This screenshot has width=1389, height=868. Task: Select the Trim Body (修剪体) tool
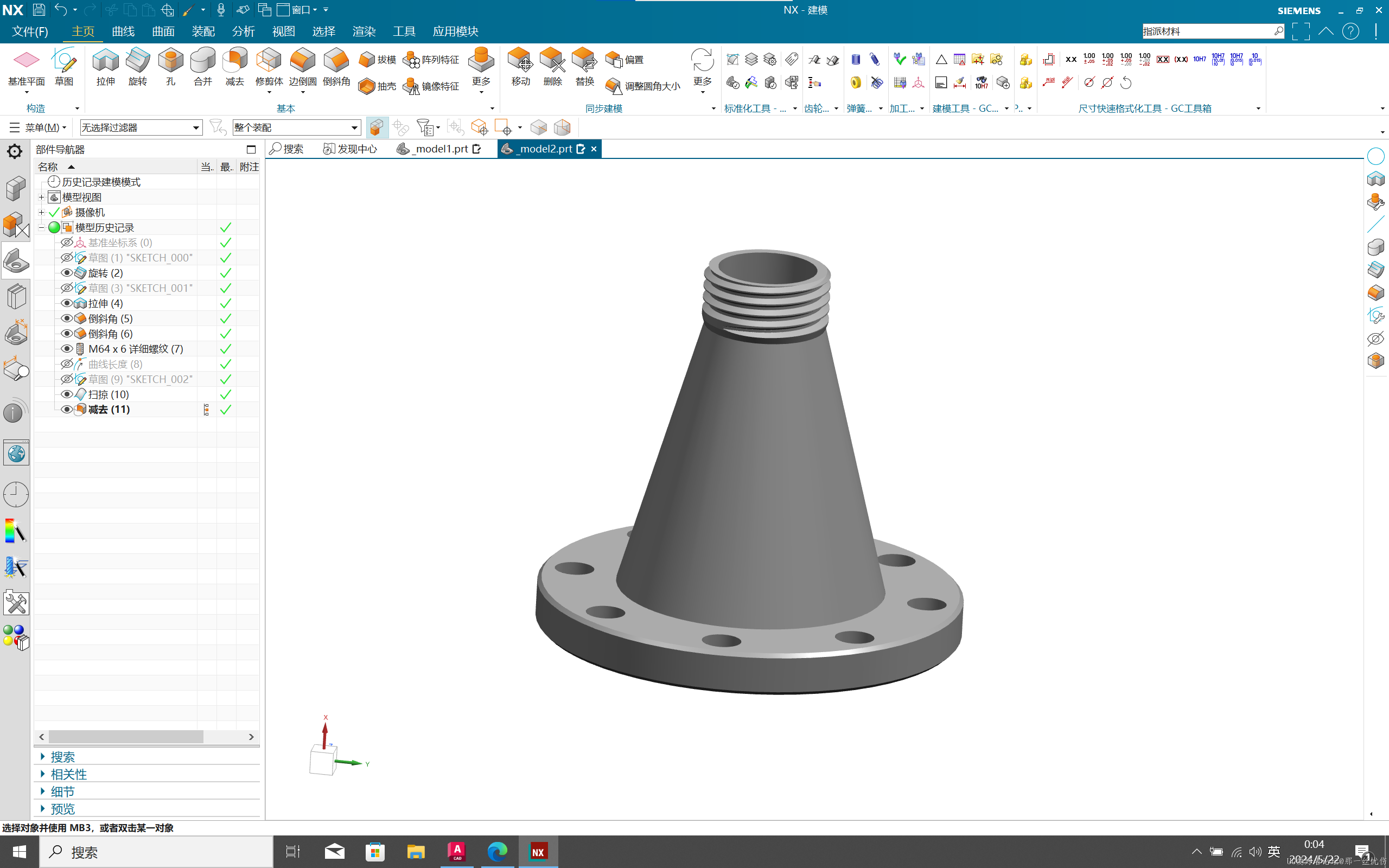point(269,67)
